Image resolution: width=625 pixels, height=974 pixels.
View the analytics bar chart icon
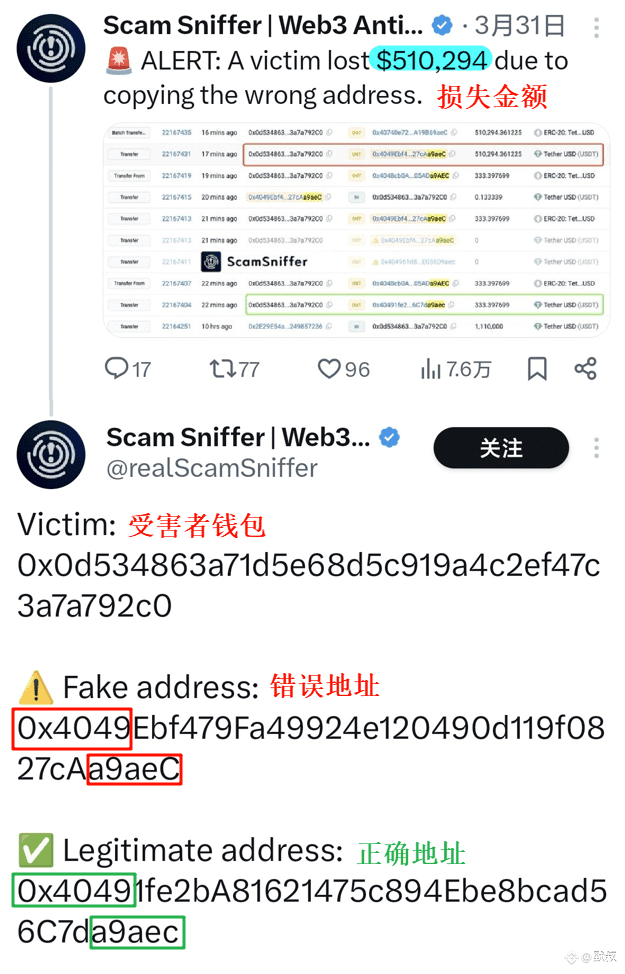click(431, 369)
